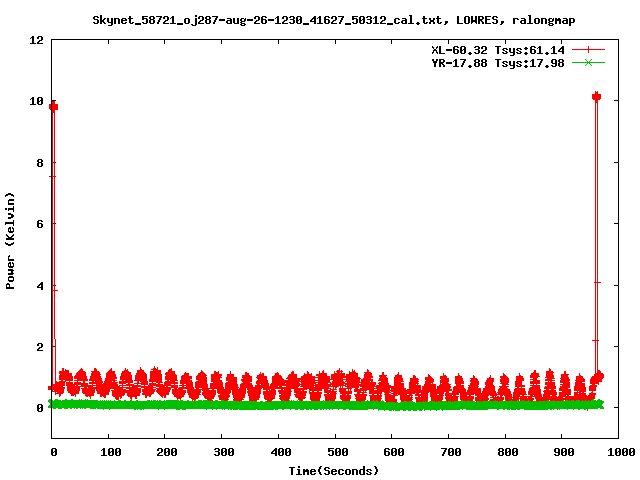The image size is (640, 480).
Task: Click the red spike peak near 960 seconds
Action: pos(596,97)
